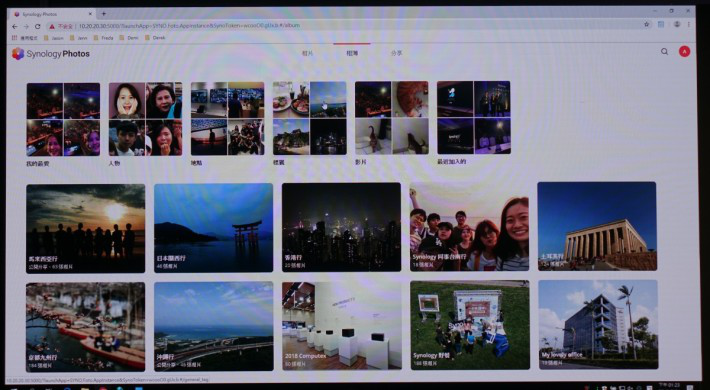Viewport: 710px width, 390px height.
Task: Click the Synology Photos logo
Action: tap(51, 53)
